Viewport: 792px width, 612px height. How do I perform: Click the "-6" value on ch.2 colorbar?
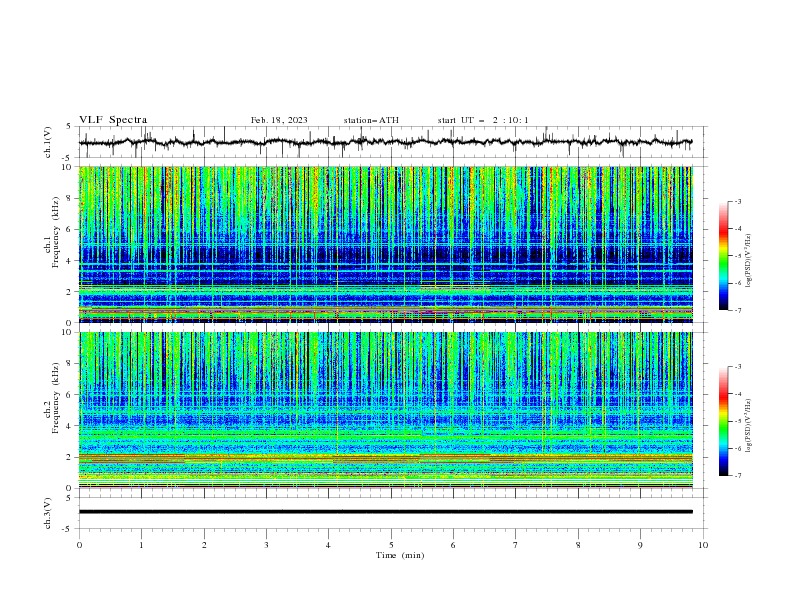pos(738,448)
